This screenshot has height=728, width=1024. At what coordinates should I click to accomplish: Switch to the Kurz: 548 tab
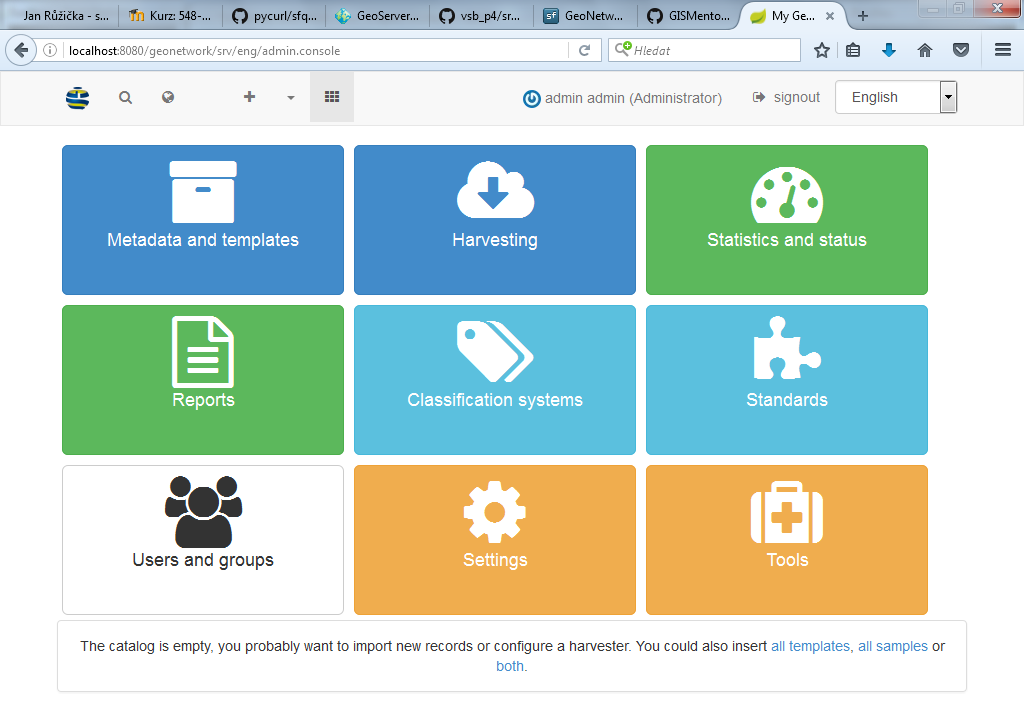[x=170, y=16]
